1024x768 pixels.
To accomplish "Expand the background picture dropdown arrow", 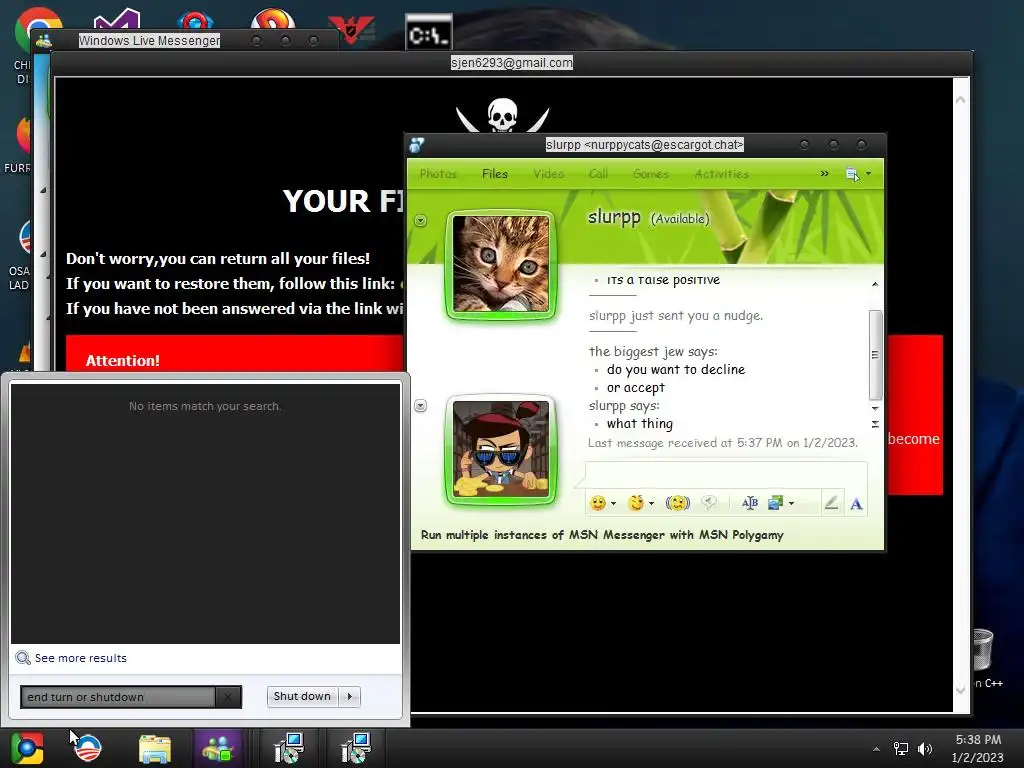I will pos(792,504).
